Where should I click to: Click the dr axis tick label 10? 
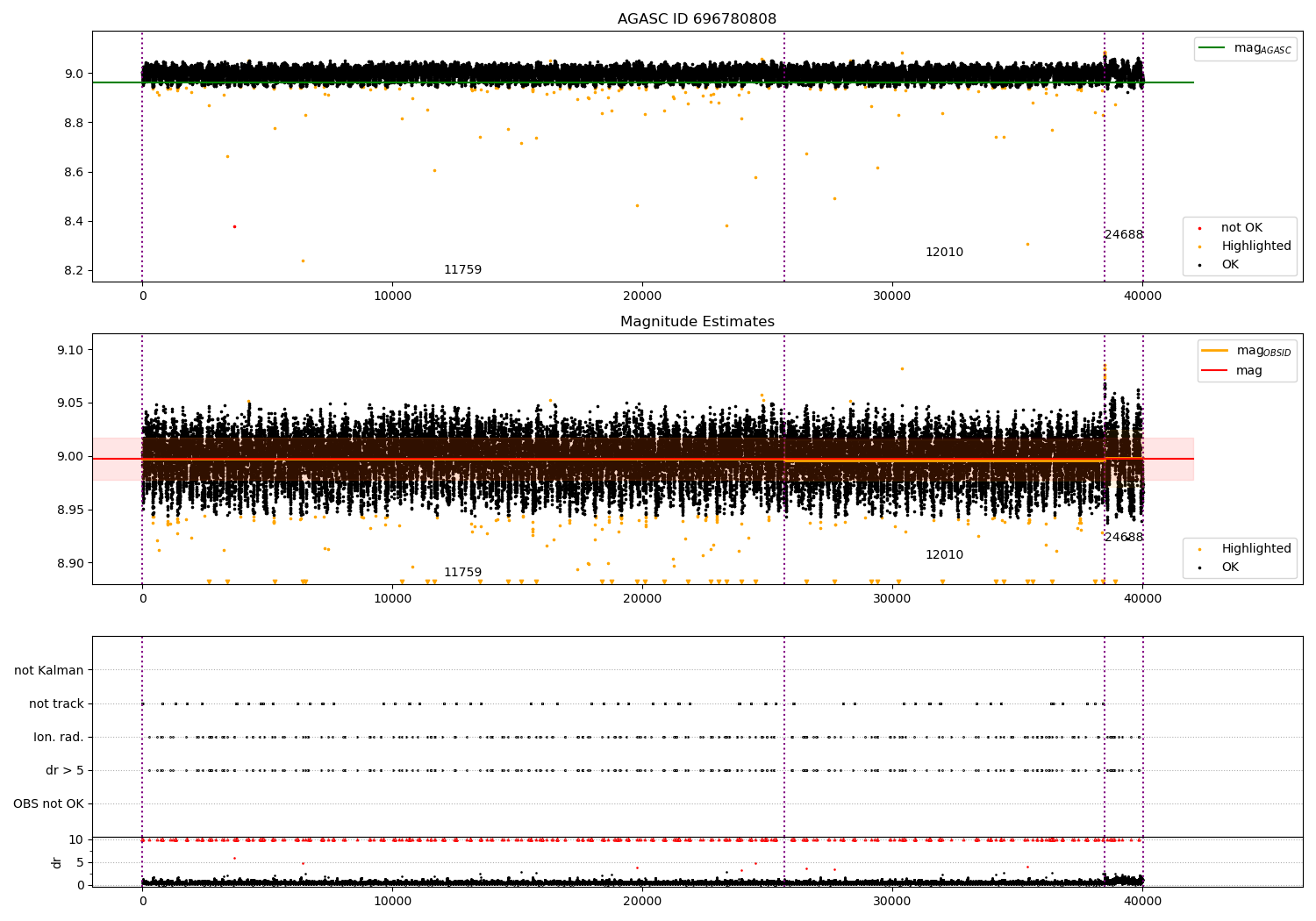click(76, 840)
